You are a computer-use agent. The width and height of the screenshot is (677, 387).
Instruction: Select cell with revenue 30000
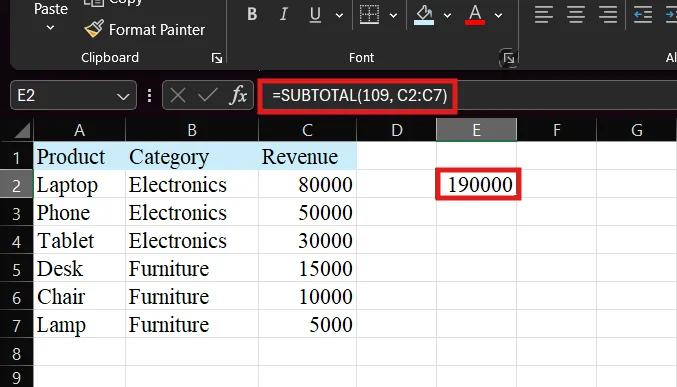(x=307, y=241)
